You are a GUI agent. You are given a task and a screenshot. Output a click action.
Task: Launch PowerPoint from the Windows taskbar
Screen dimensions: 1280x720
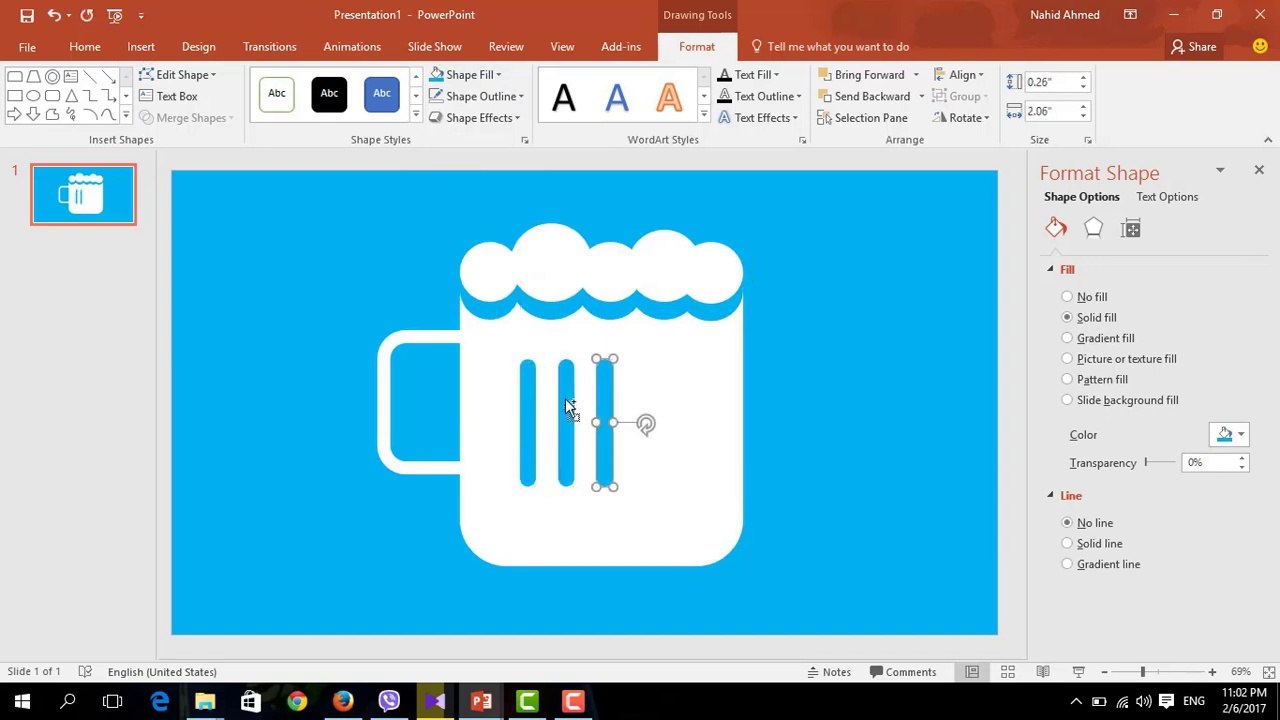click(481, 701)
